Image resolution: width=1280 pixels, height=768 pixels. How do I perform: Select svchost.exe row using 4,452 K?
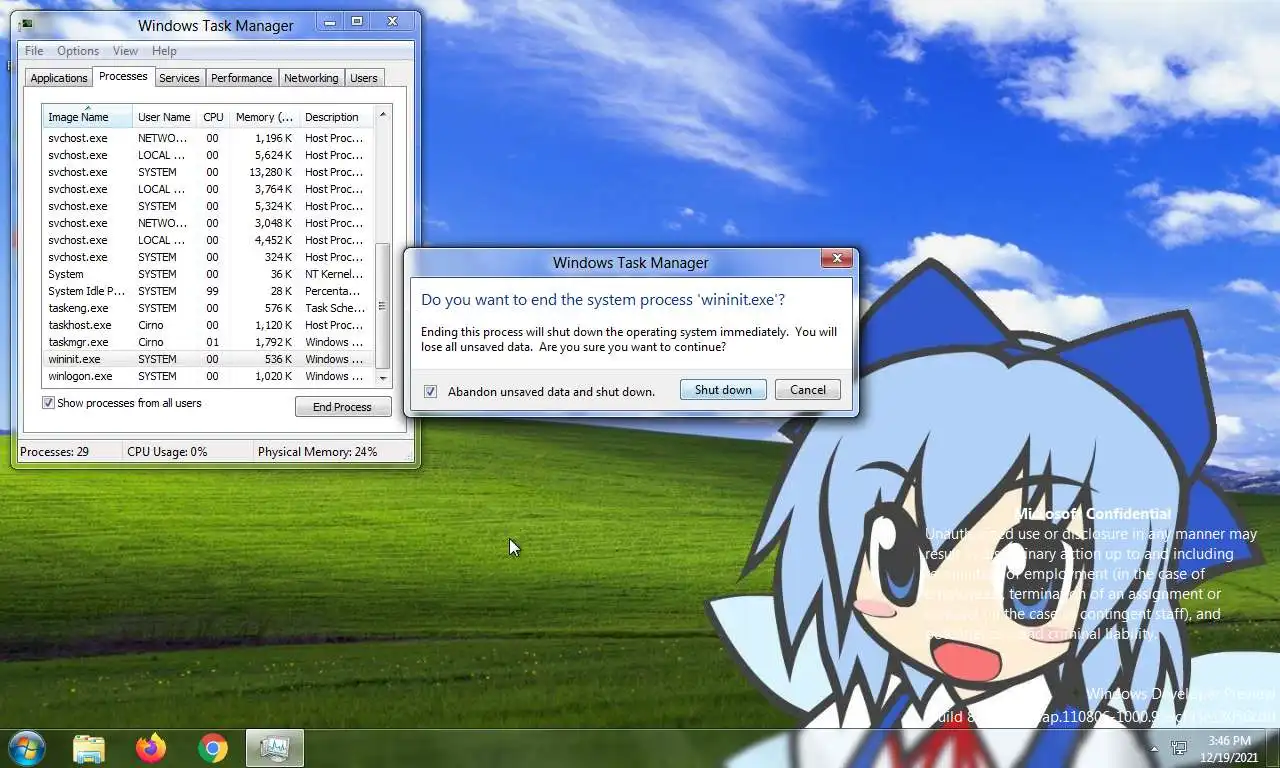[207, 240]
